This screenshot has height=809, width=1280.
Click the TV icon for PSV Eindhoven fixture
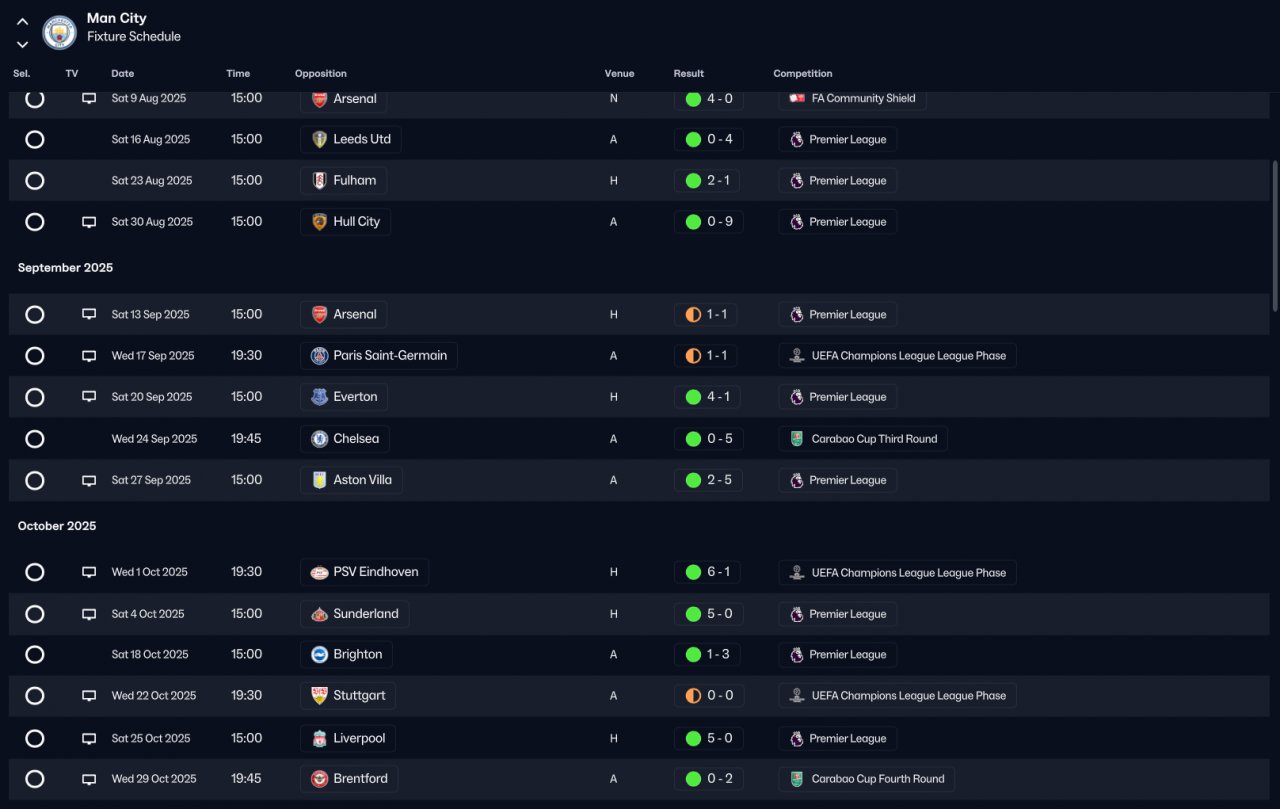(89, 572)
